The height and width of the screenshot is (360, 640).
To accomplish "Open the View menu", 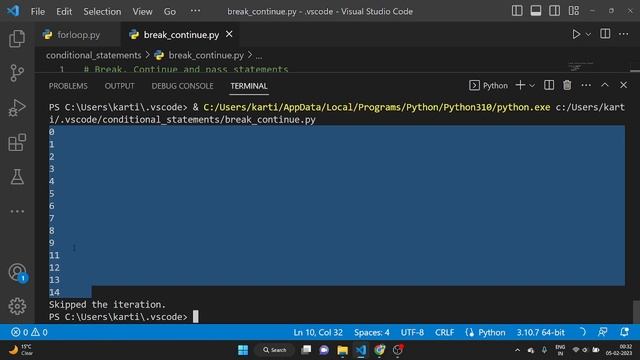I will (142, 11).
